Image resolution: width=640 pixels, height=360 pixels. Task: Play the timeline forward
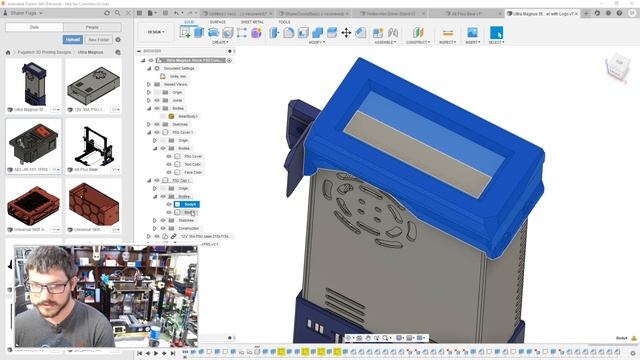tap(156, 353)
